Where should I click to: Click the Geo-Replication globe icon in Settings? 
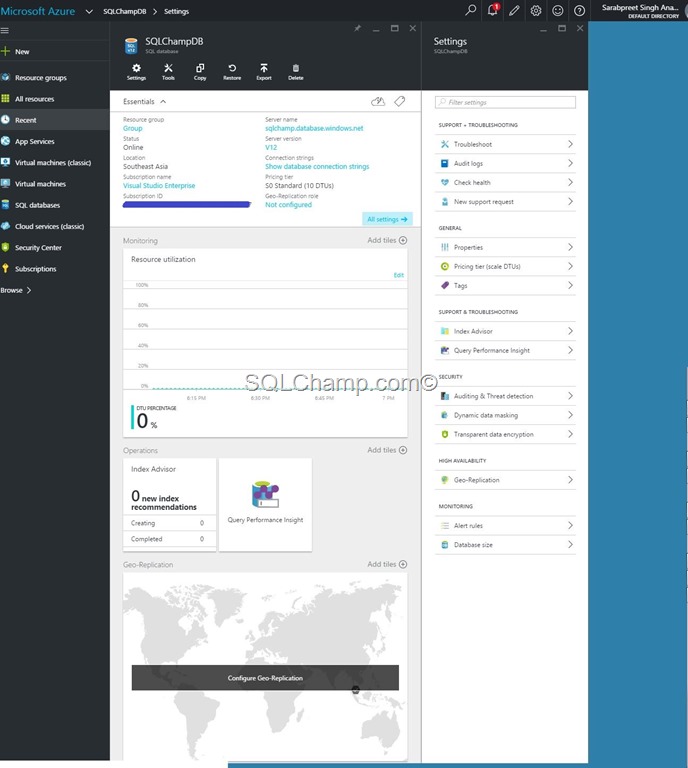pyautogui.click(x=445, y=480)
